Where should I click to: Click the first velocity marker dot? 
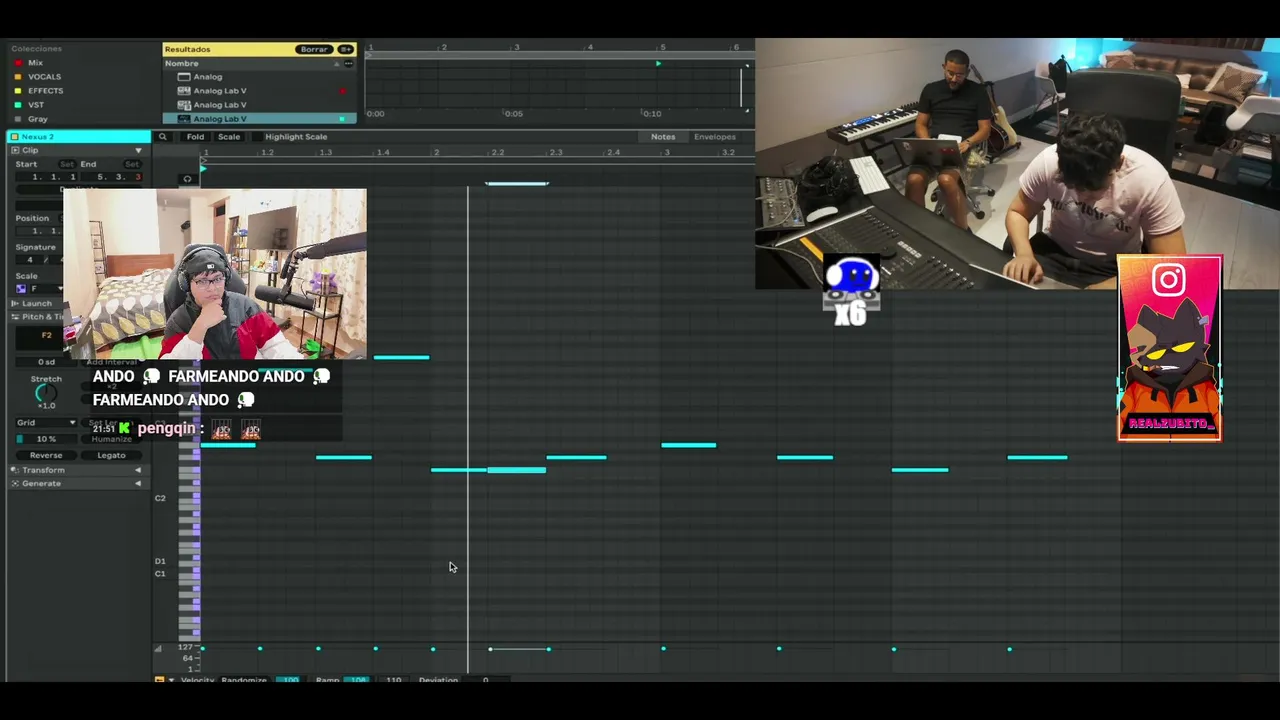click(202, 649)
